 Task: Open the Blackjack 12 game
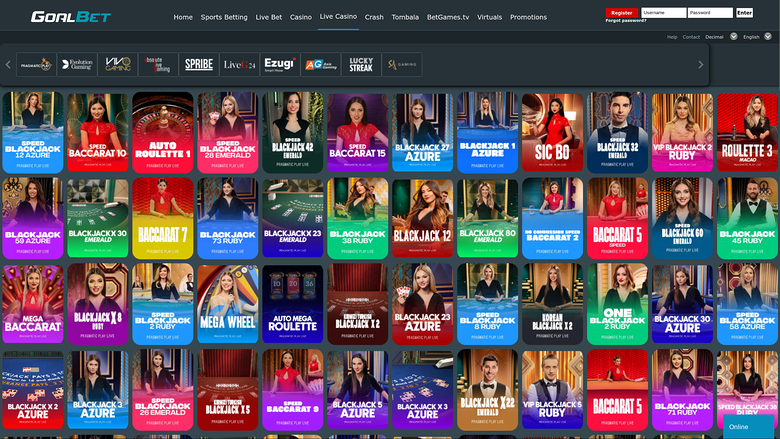click(x=423, y=218)
